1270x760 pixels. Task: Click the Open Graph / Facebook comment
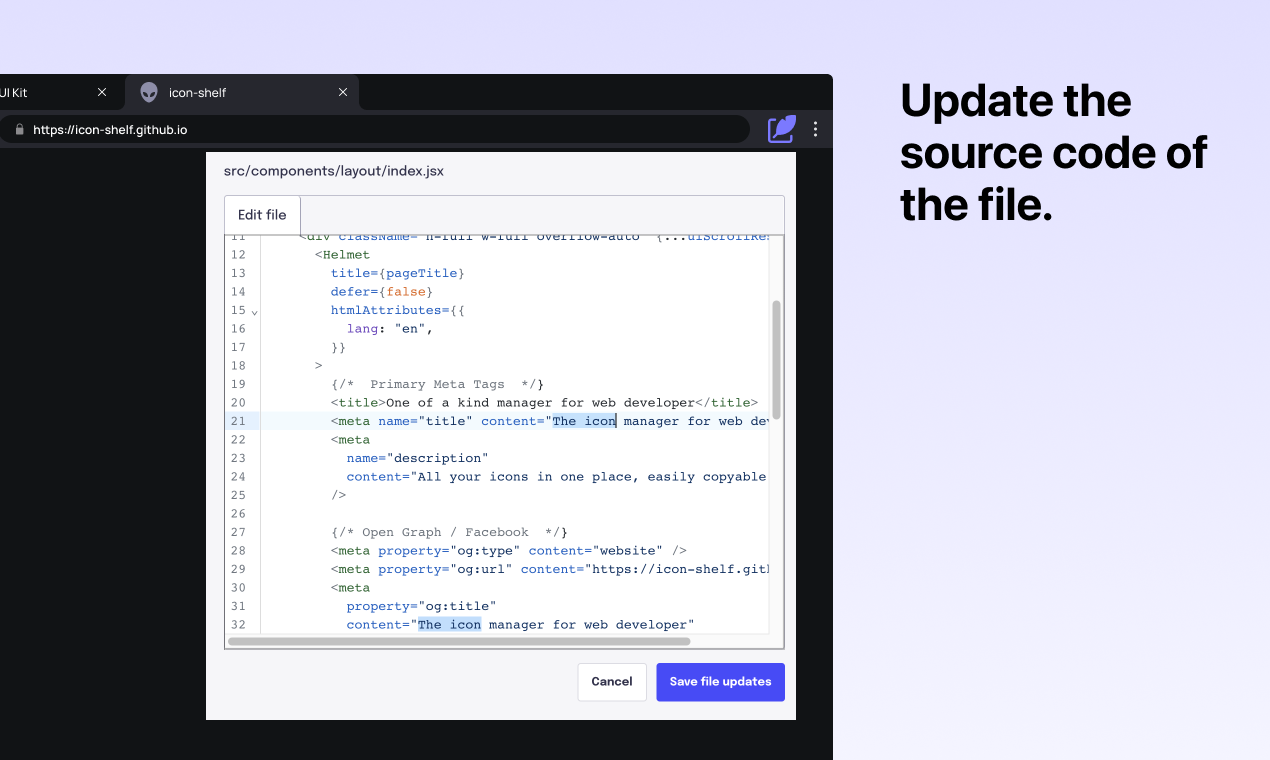click(x=449, y=532)
